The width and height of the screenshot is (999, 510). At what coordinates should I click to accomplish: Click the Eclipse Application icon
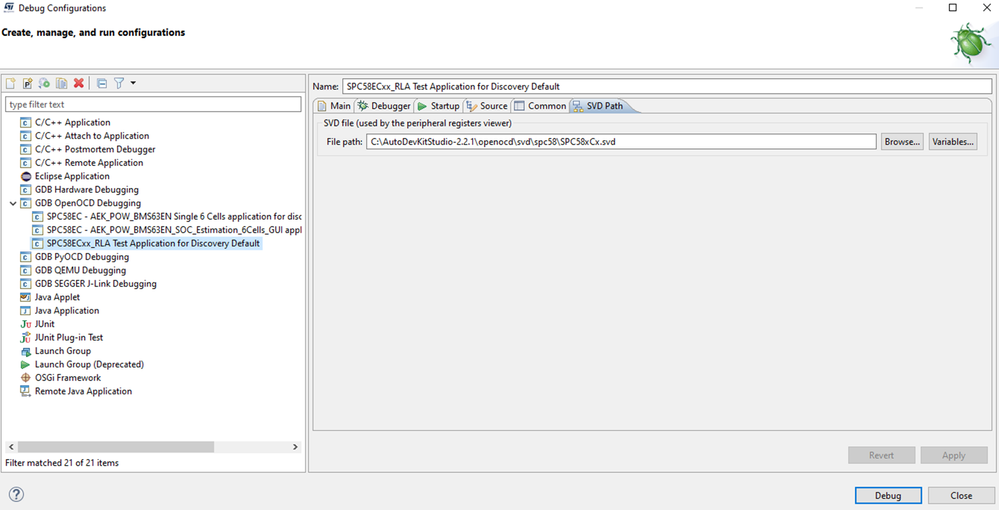click(25, 176)
